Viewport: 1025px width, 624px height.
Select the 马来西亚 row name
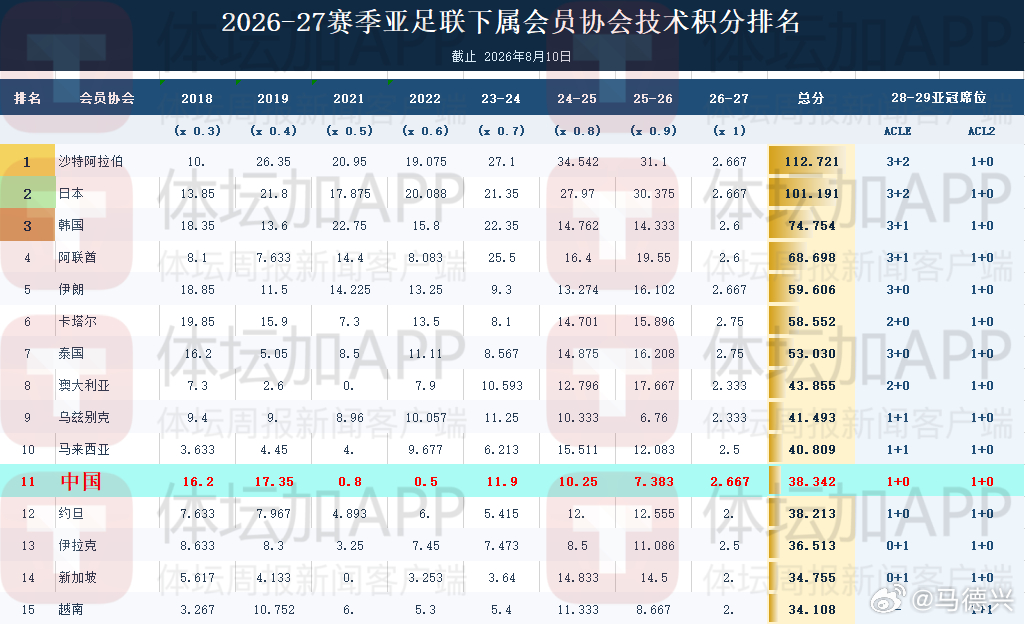pos(84,449)
